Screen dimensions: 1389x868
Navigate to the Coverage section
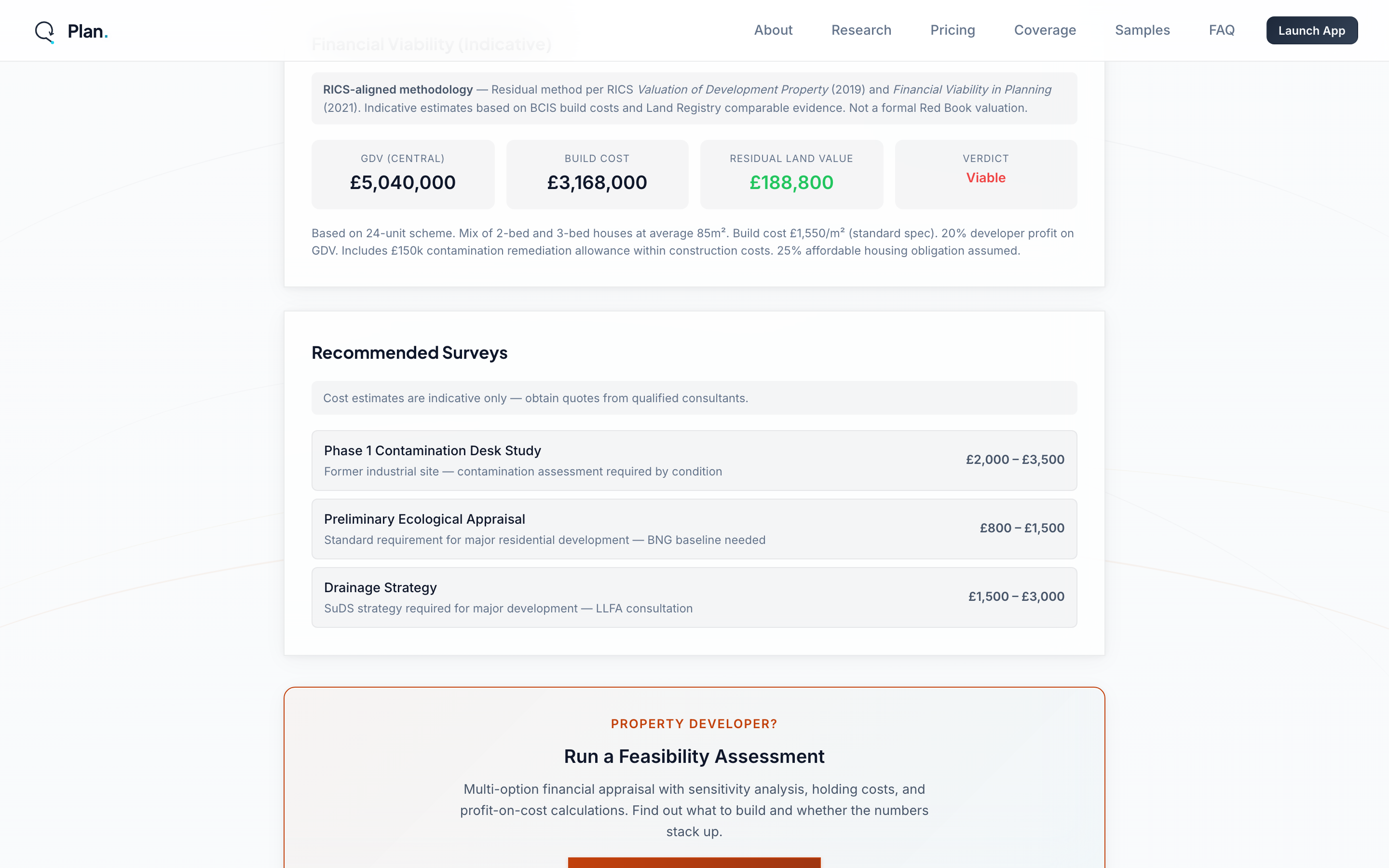click(1045, 30)
